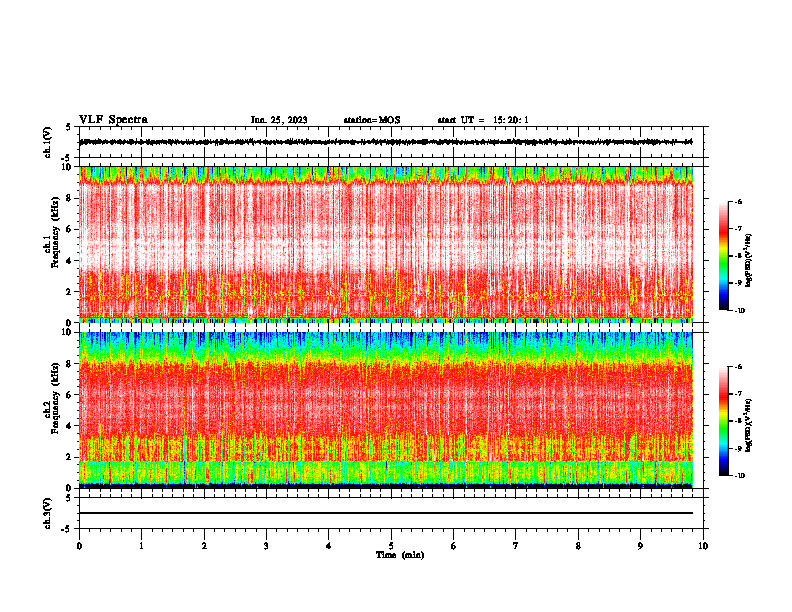792x612 pixels.
Task: Click the ch.1 spectrogram panel
Action: click(x=385, y=244)
